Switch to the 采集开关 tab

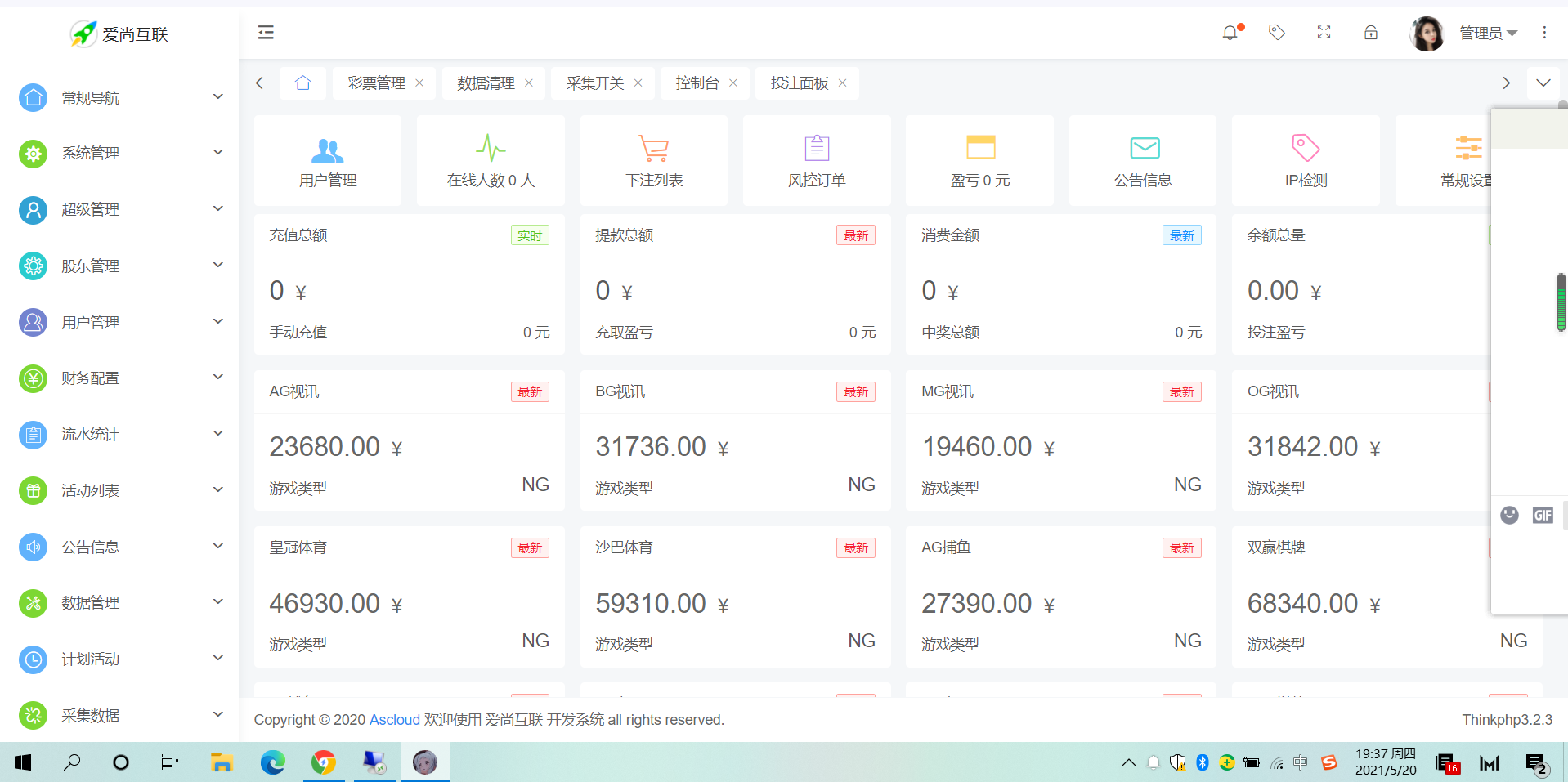595,83
